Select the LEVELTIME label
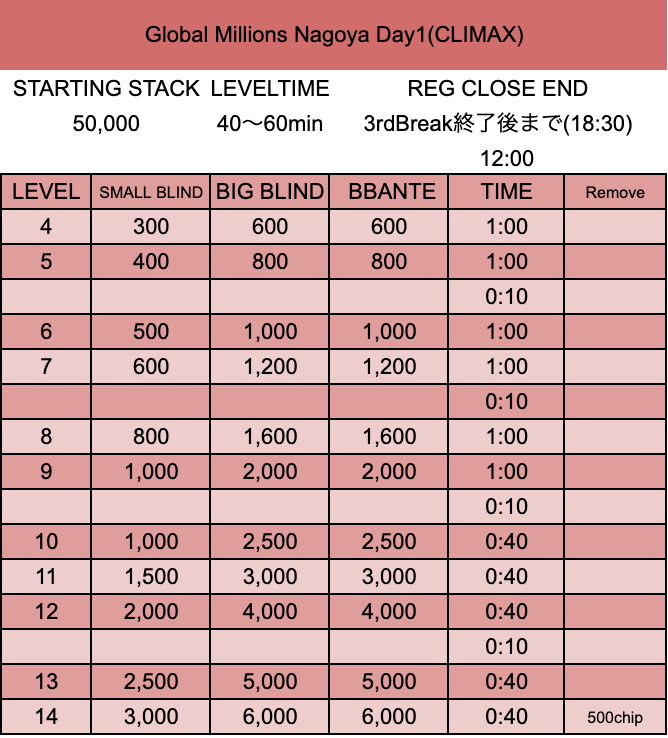Image resolution: width=668 pixels, height=738 pixels. tap(270, 89)
